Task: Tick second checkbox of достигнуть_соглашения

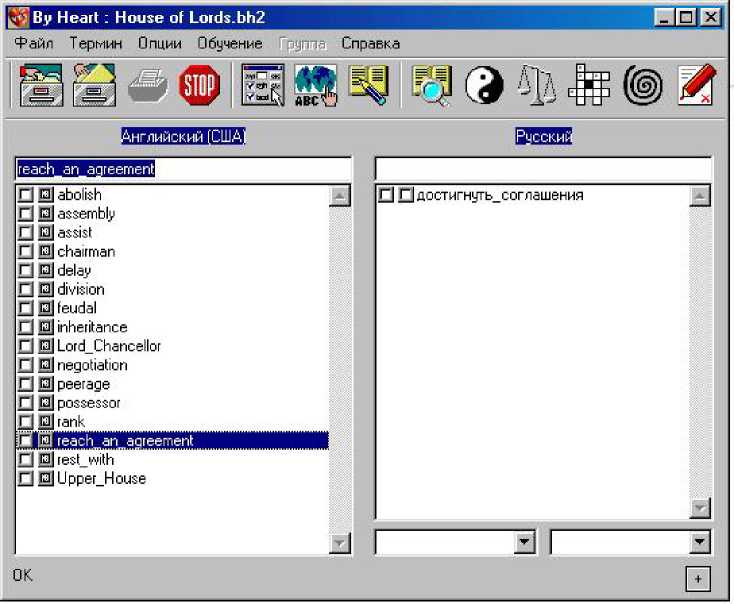Action: click(406, 195)
